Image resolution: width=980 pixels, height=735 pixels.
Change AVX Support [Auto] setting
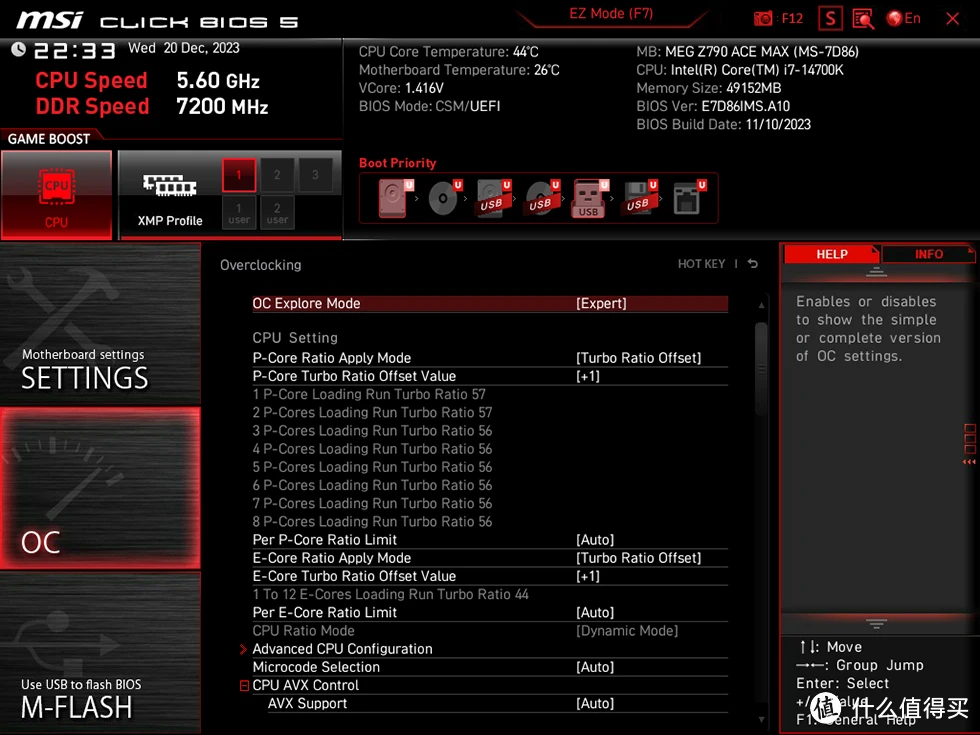(x=498, y=703)
